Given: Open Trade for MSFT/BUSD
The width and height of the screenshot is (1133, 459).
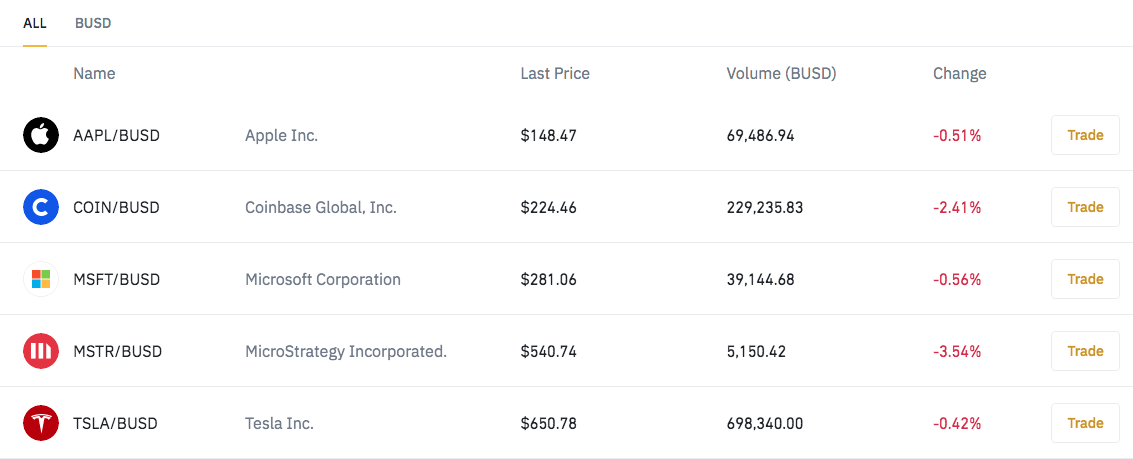Looking at the screenshot, I should [1085, 279].
